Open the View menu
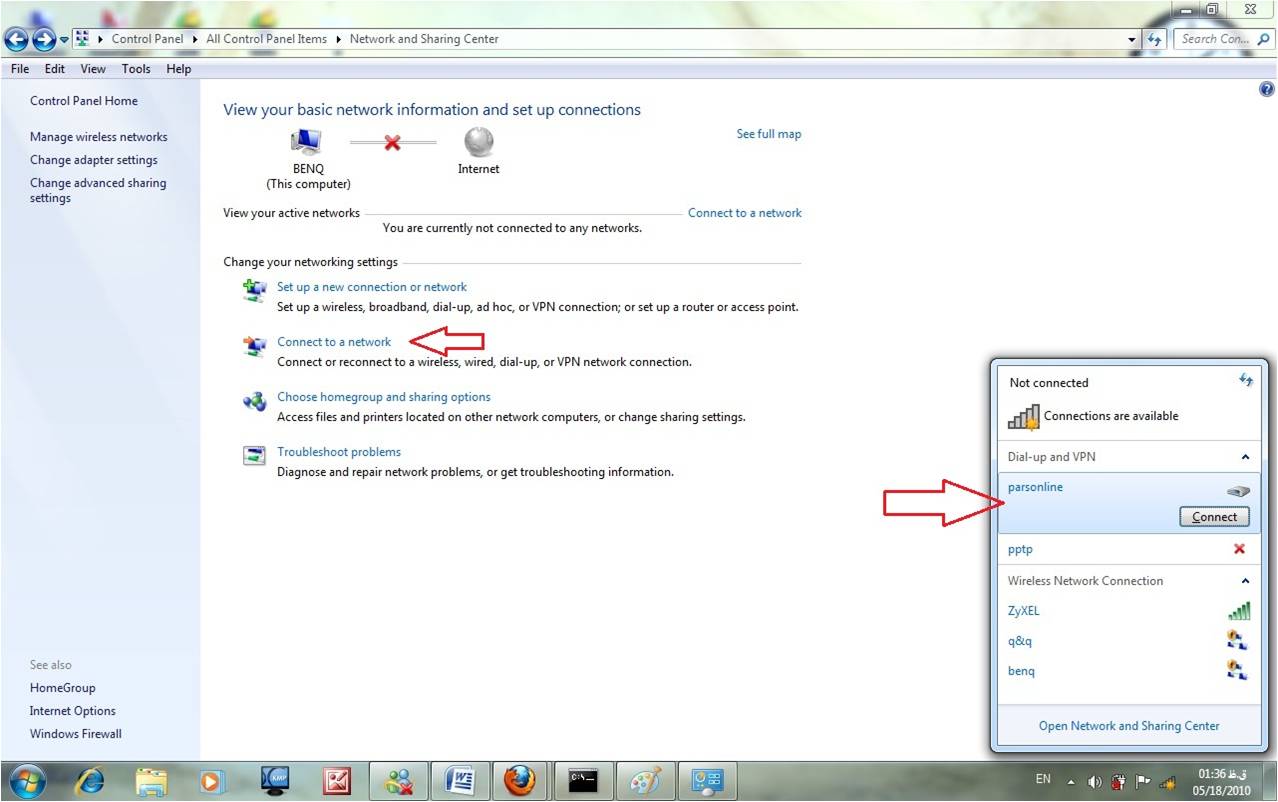 93,69
